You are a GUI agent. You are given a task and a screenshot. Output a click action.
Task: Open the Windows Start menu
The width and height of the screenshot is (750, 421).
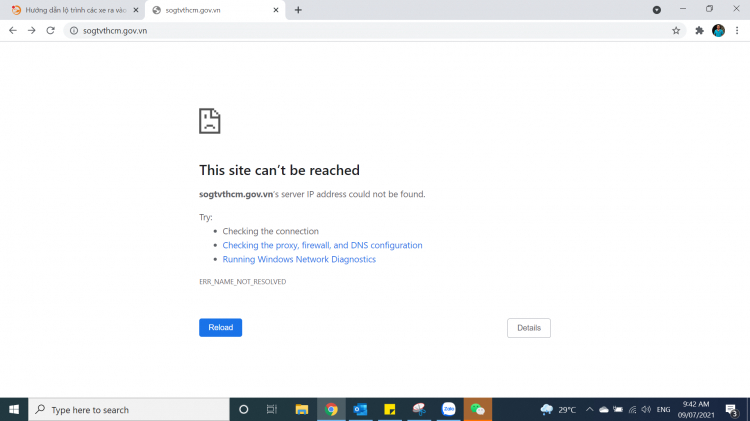coord(14,410)
